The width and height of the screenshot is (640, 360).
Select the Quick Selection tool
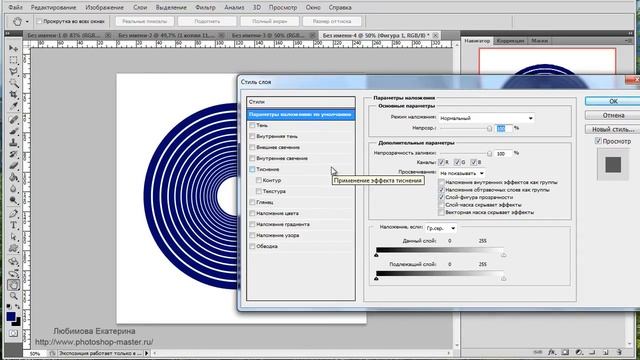pyautogui.click(x=13, y=83)
